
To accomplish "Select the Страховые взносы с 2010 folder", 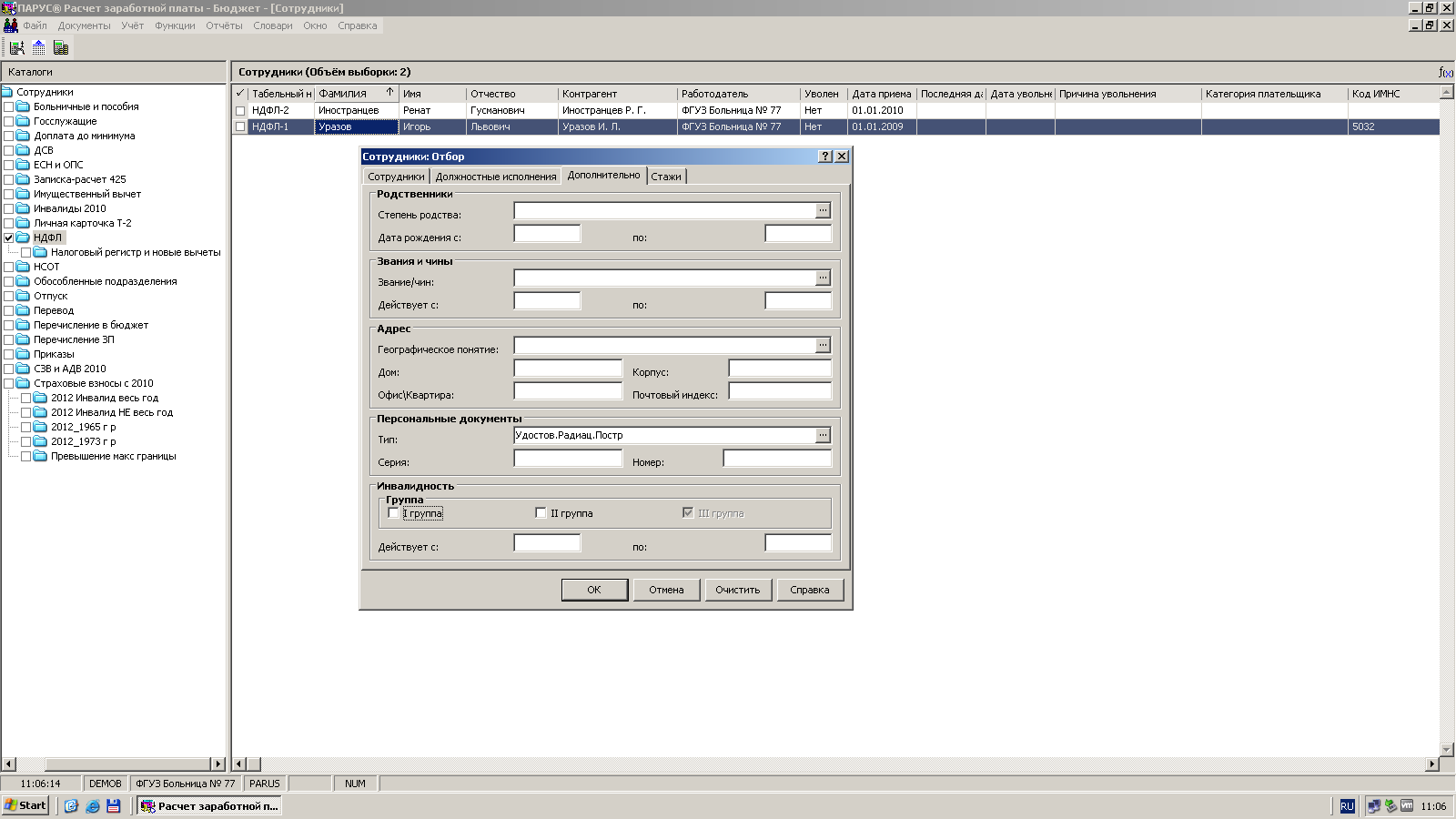I will pos(93,383).
